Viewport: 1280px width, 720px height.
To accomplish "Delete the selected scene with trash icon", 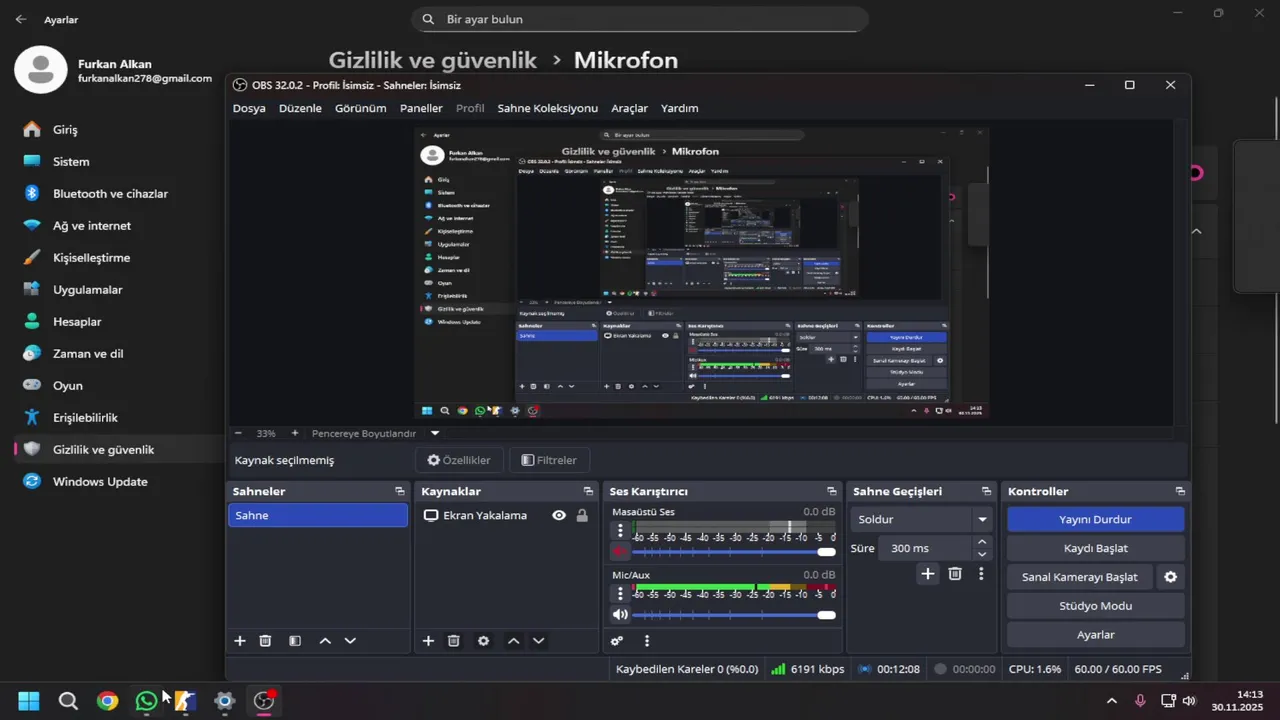I will click(x=265, y=641).
